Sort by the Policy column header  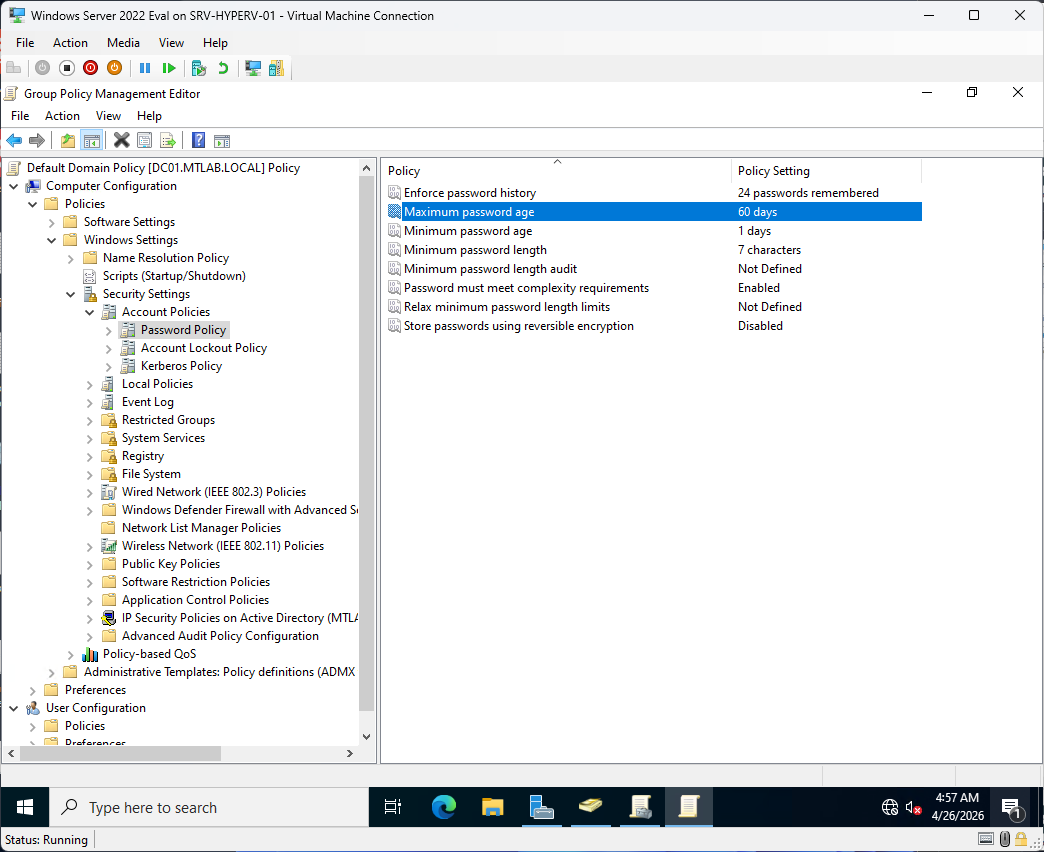coord(557,171)
